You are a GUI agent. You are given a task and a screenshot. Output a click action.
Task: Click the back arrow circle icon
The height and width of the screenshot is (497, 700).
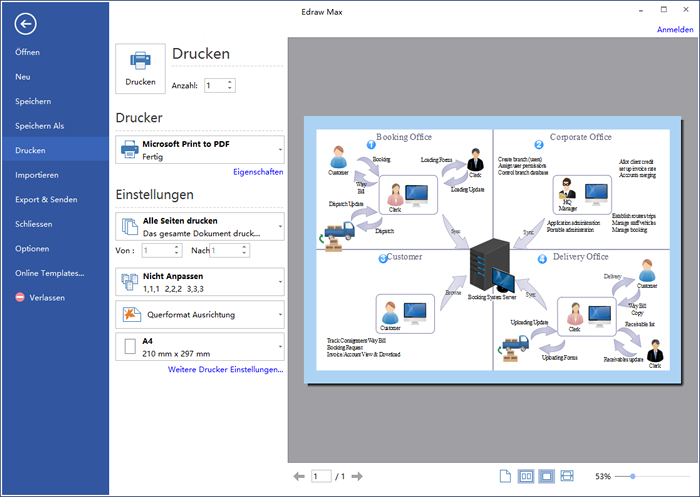click(26, 25)
